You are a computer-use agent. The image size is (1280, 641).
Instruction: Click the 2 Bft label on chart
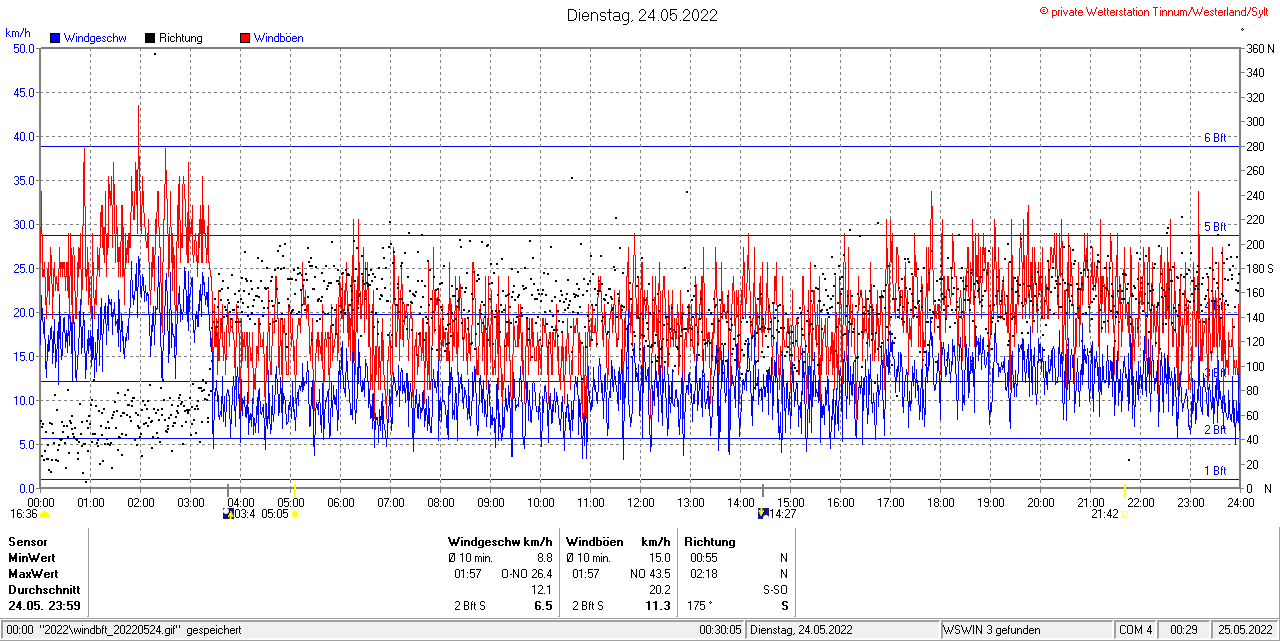(x=1214, y=430)
